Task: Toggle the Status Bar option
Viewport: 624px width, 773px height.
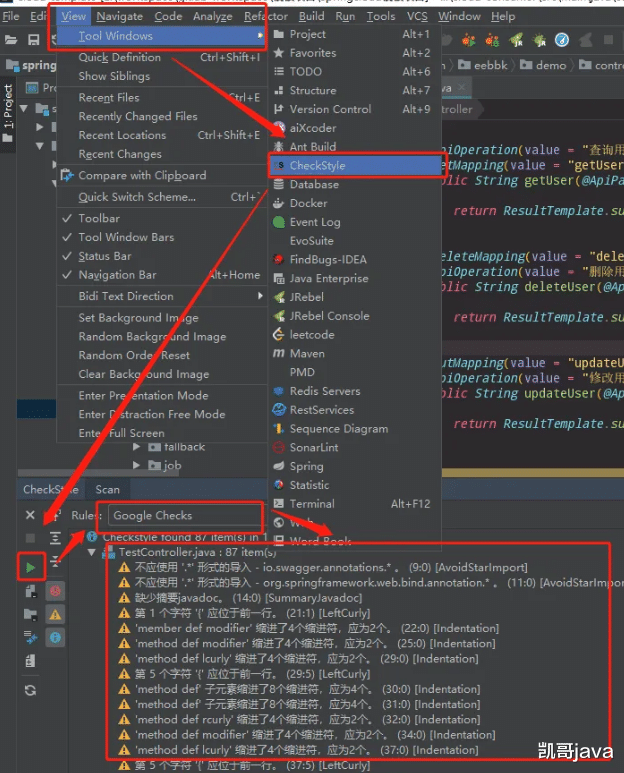Action: 162,256
